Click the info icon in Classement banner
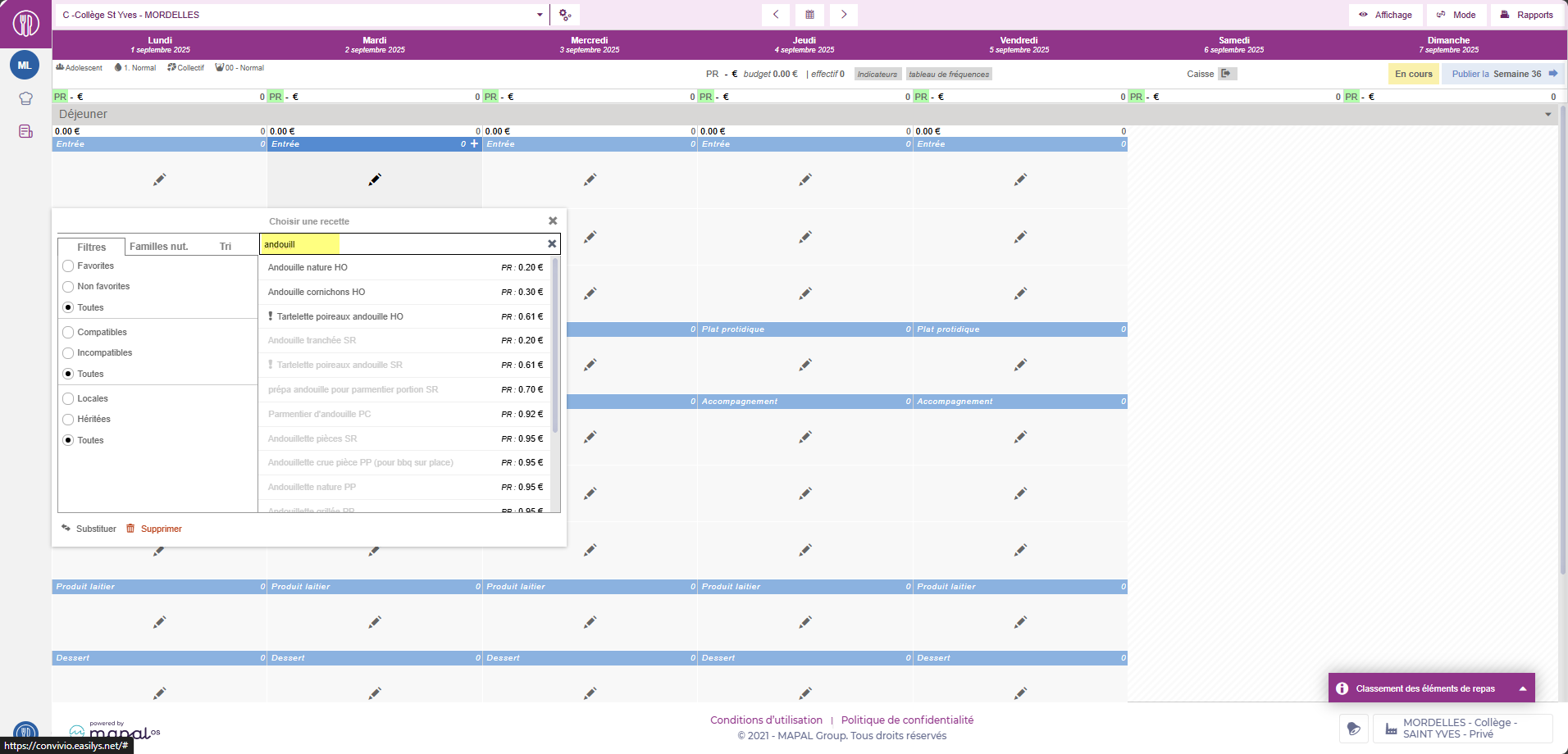 pos(1342,688)
